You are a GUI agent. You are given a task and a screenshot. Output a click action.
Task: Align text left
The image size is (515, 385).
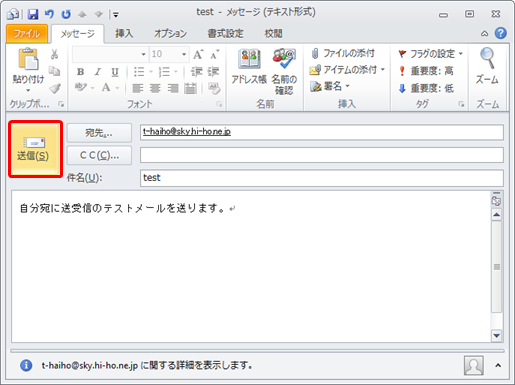coord(138,88)
